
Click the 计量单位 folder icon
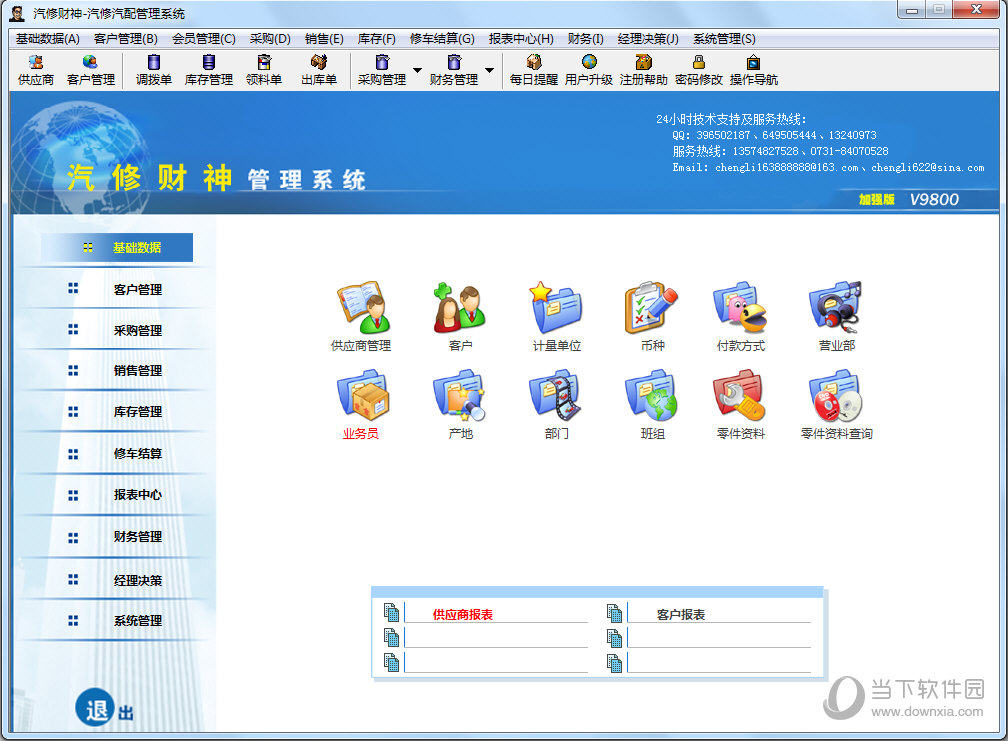pos(556,308)
